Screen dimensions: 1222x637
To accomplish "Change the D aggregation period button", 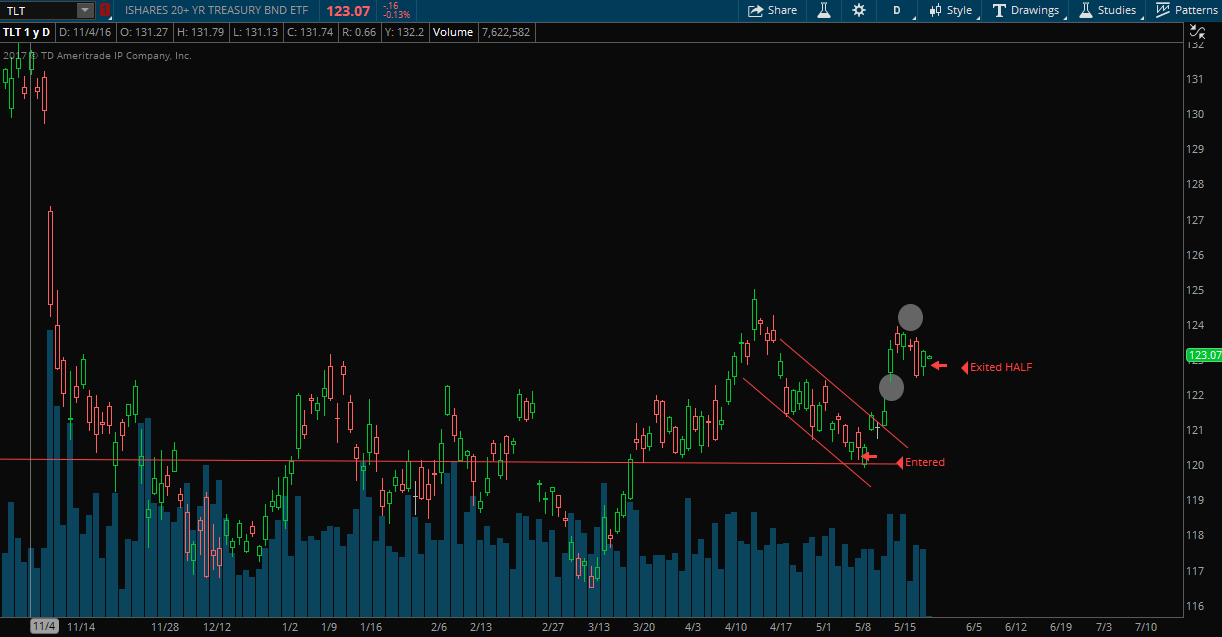I will click(x=896, y=10).
